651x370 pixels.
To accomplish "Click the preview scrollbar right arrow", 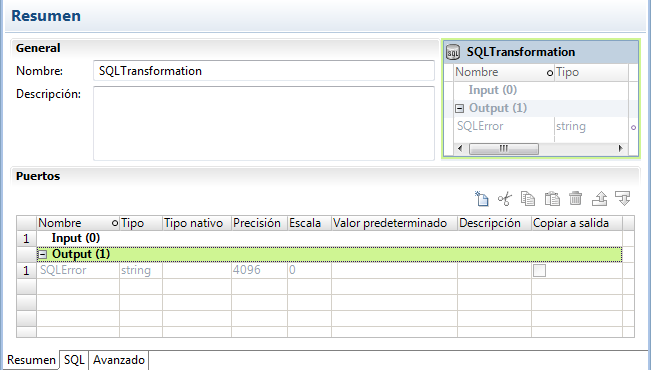I will coord(620,148).
